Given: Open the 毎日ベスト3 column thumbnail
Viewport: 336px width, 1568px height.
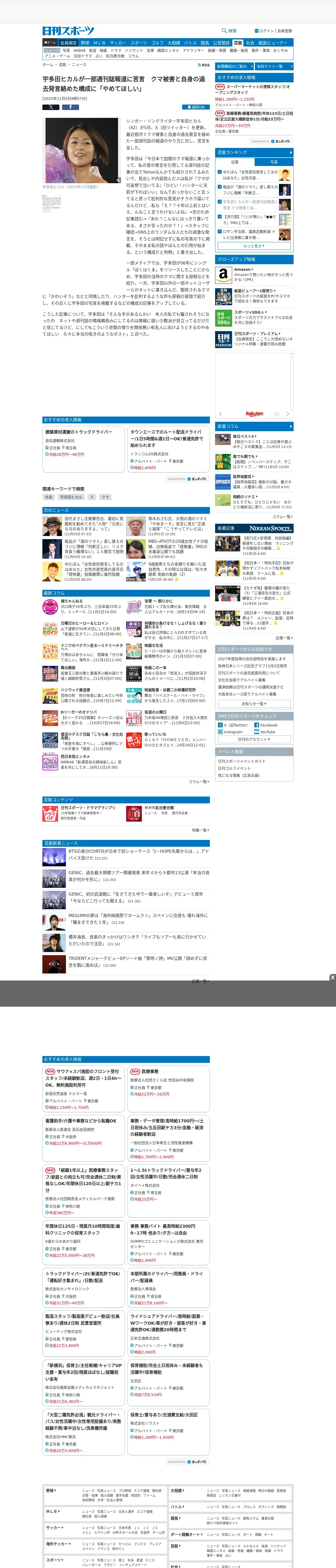Looking at the screenshot, I should pyautogui.click(x=223, y=440).
